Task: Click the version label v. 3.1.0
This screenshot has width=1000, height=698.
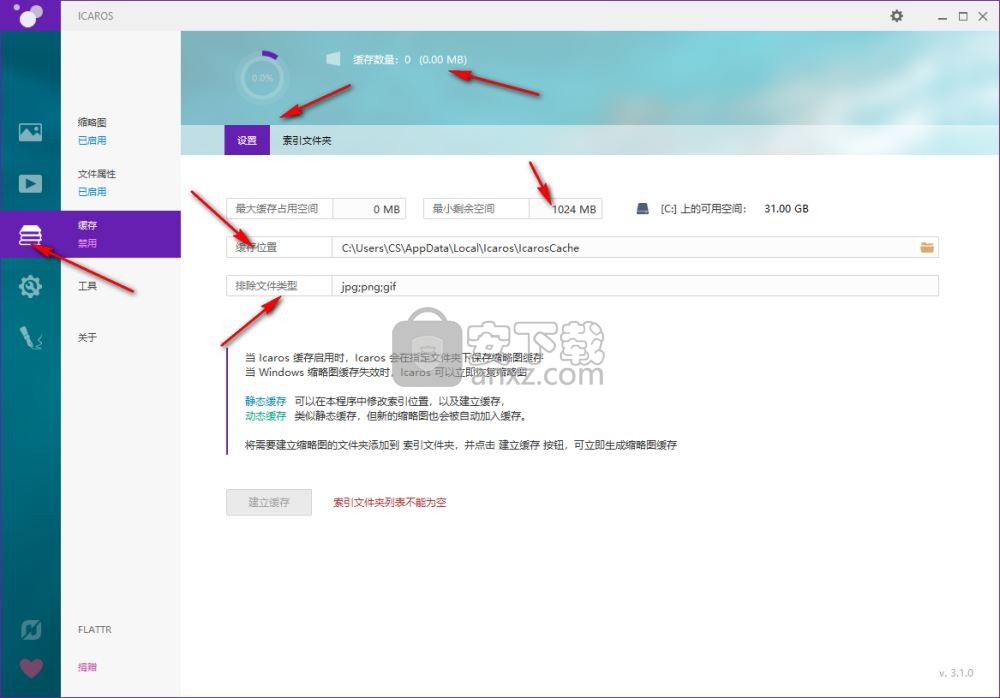Action: pyautogui.click(x=956, y=673)
